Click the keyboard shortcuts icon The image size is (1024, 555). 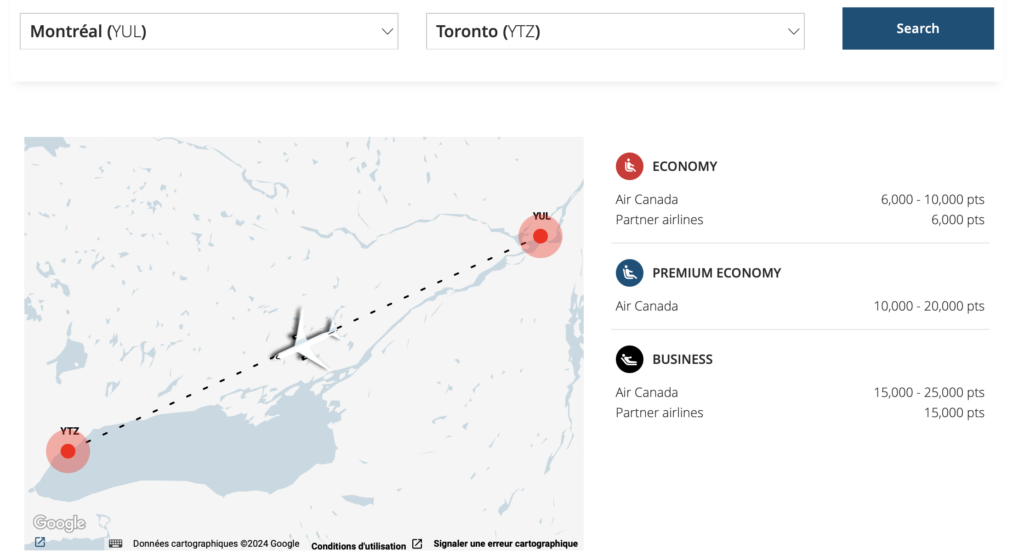115,544
